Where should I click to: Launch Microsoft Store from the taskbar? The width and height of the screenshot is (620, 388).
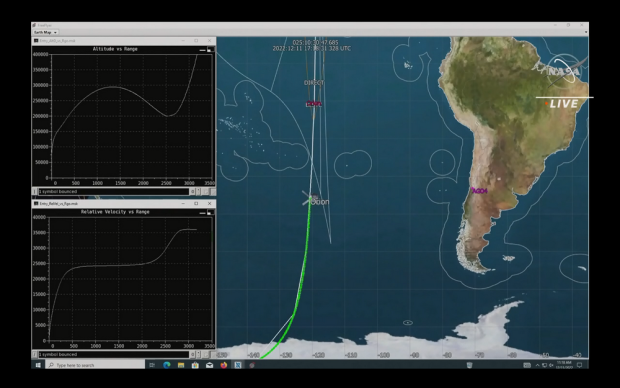(195, 365)
